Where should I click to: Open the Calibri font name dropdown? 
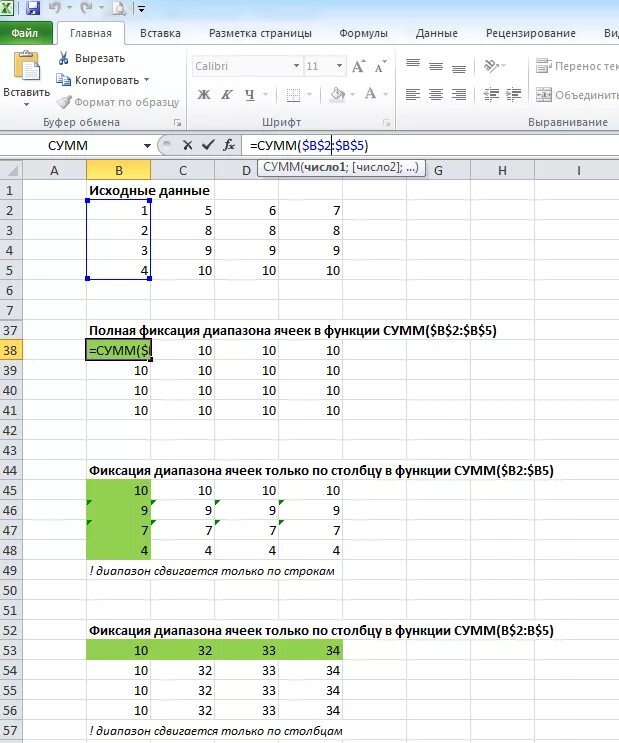click(x=296, y=66)
